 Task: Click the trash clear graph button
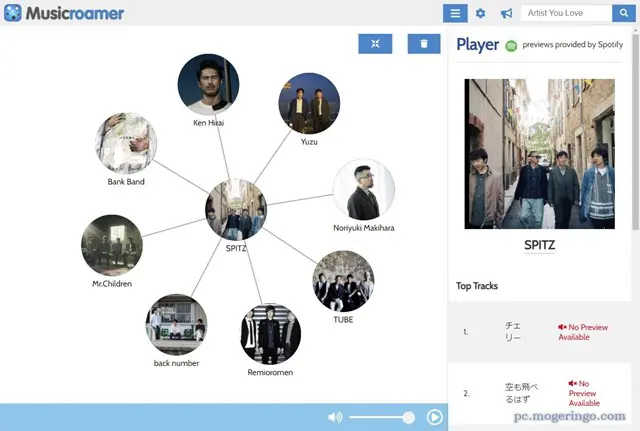(424, 44)
